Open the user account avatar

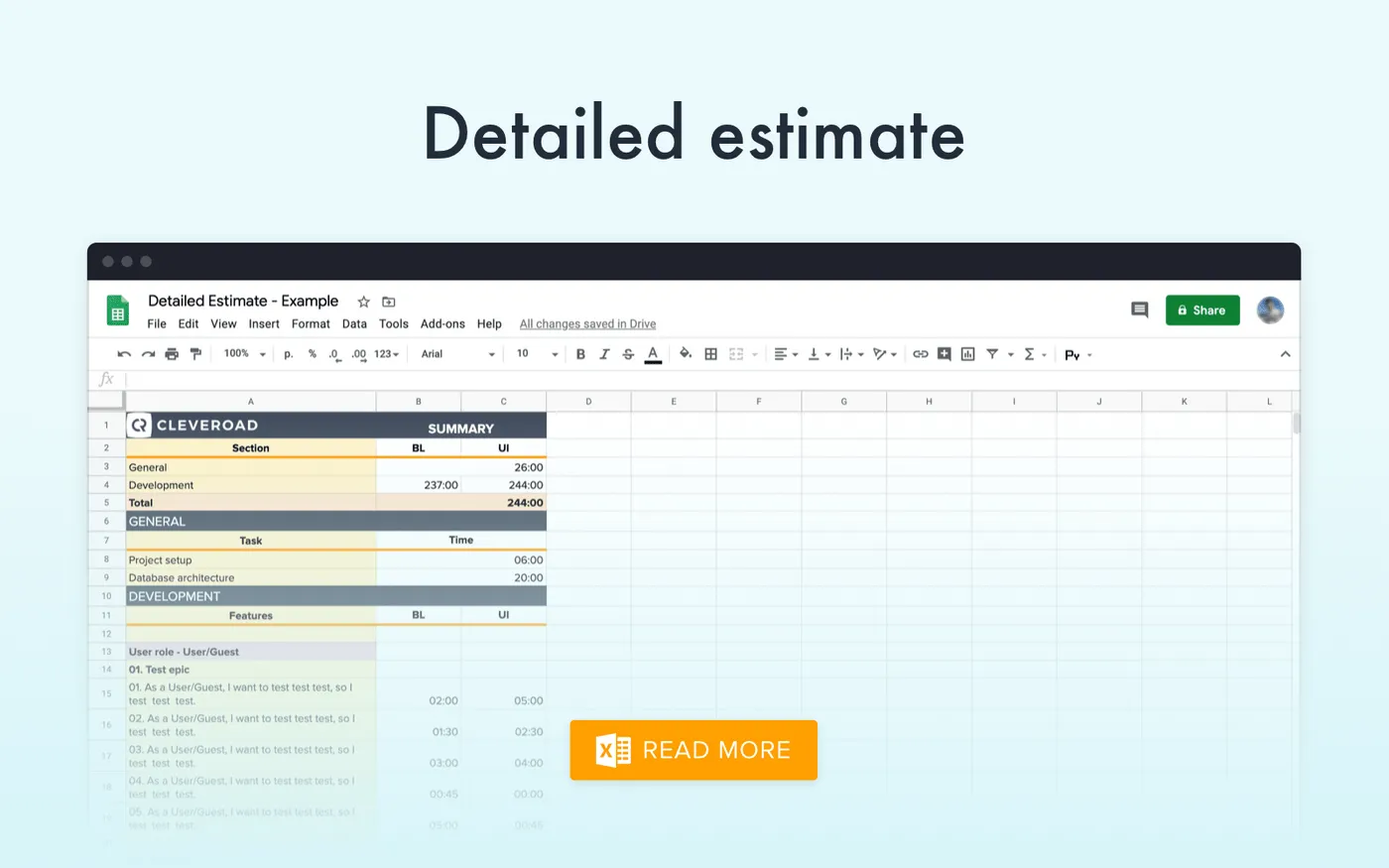1270,310
